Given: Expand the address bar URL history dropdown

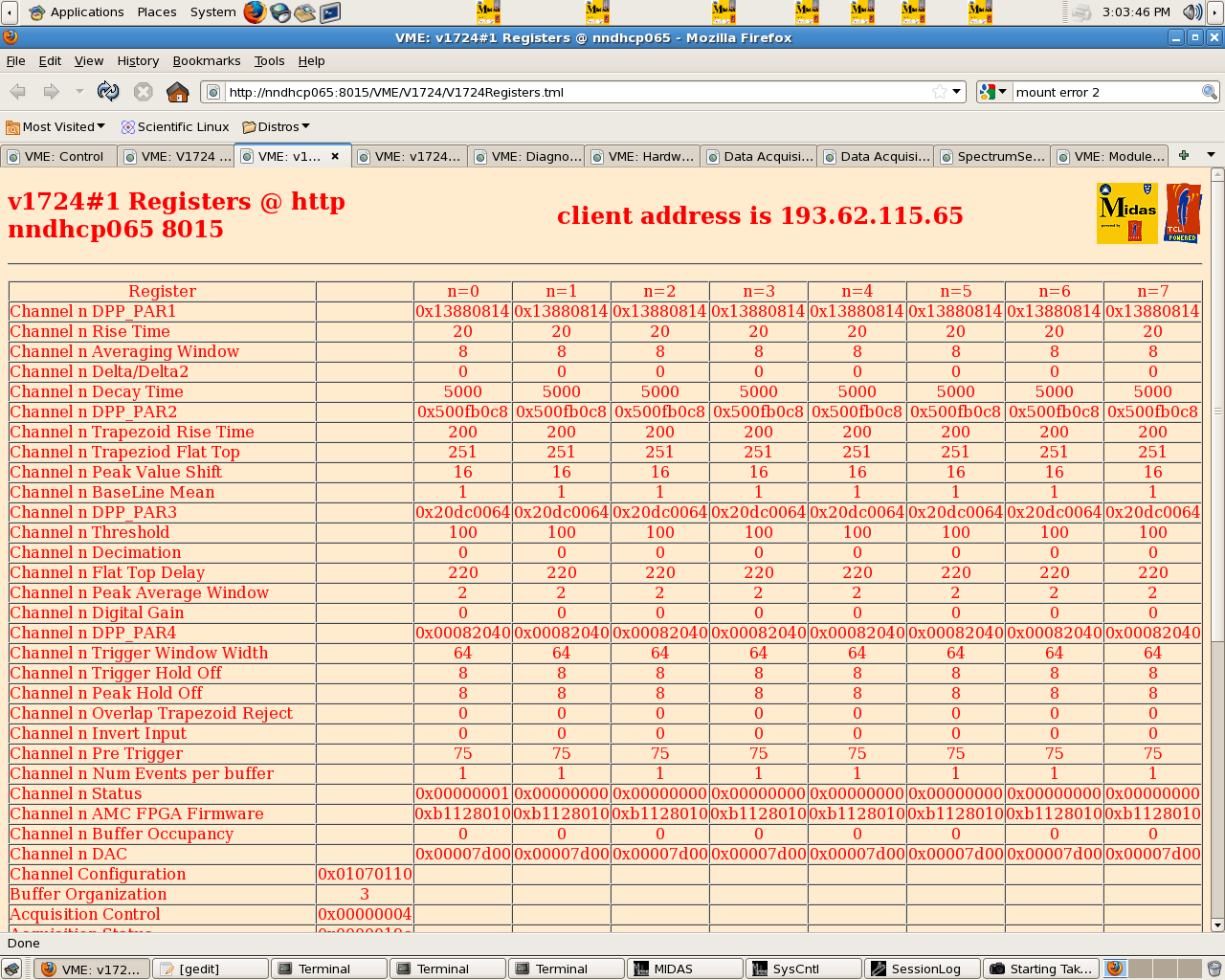Looking at the screenshot, I should click(x=956, y=92).
